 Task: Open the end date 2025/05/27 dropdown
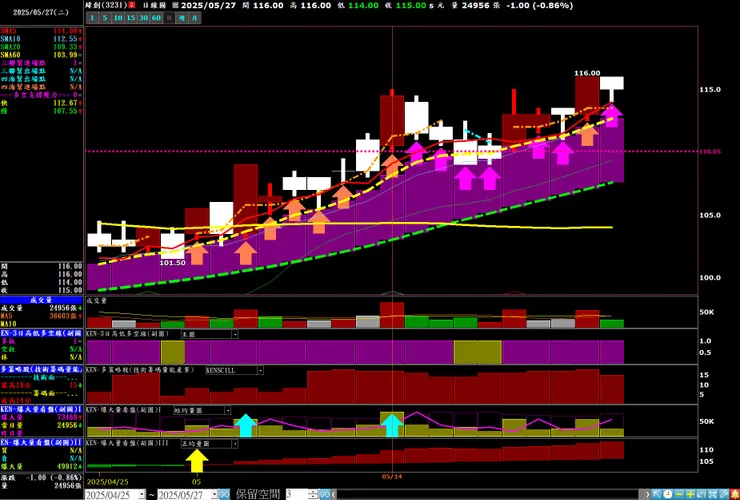(214, 494)
